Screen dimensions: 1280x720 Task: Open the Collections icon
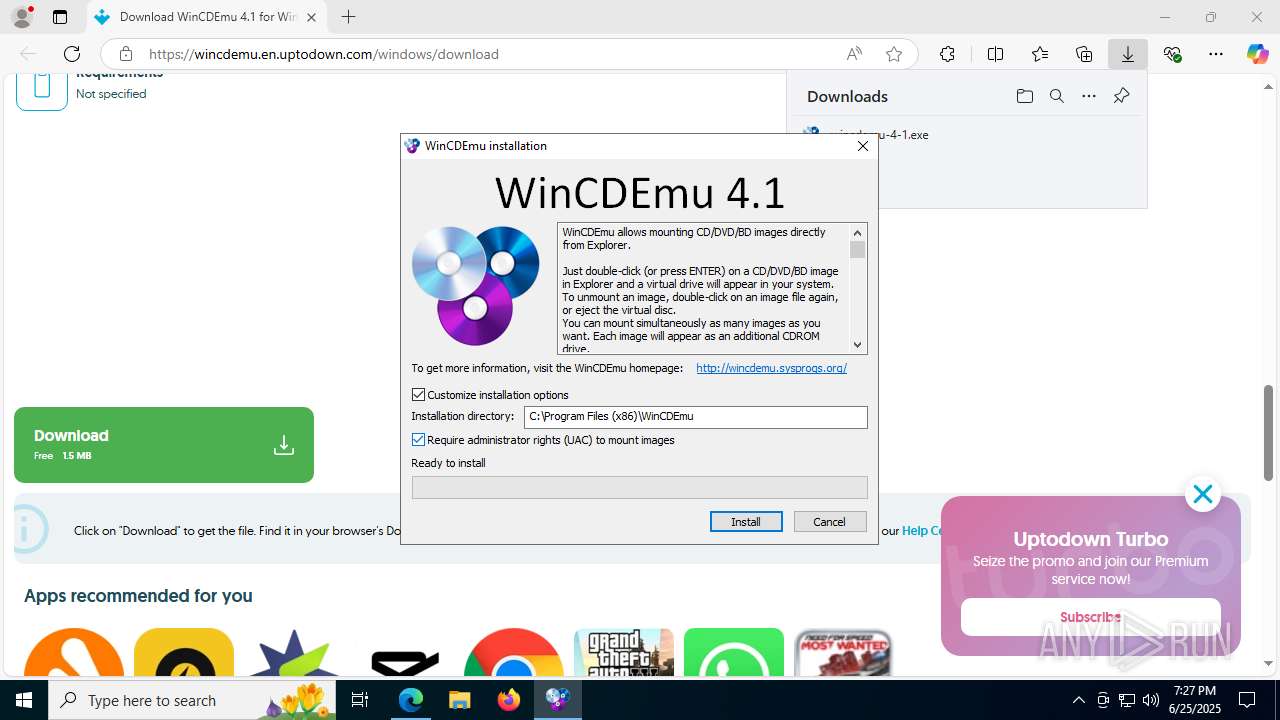[1084, 54]
